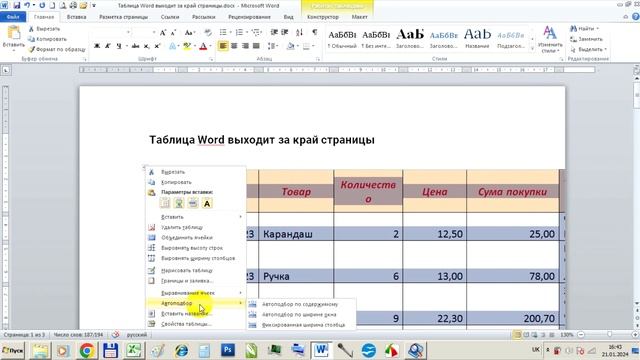640x360 pixels.
Task: Switch to the Макет table tab
Action: click(360, 17)
